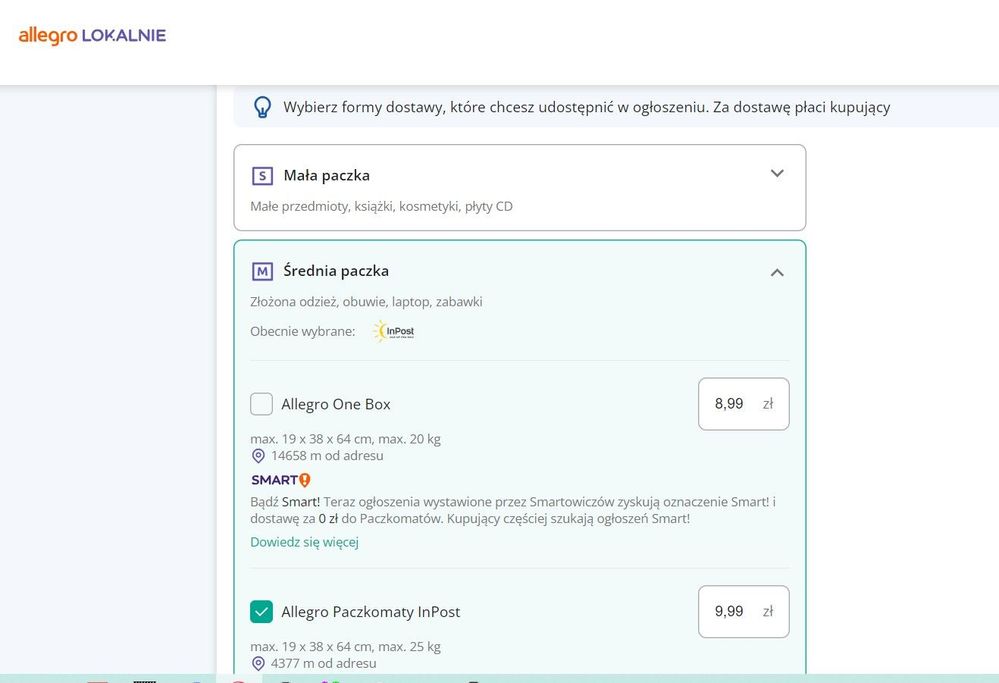Click the "14658 m od adresu" distance text
The image size is (999, 683).
tap(327, 456)
